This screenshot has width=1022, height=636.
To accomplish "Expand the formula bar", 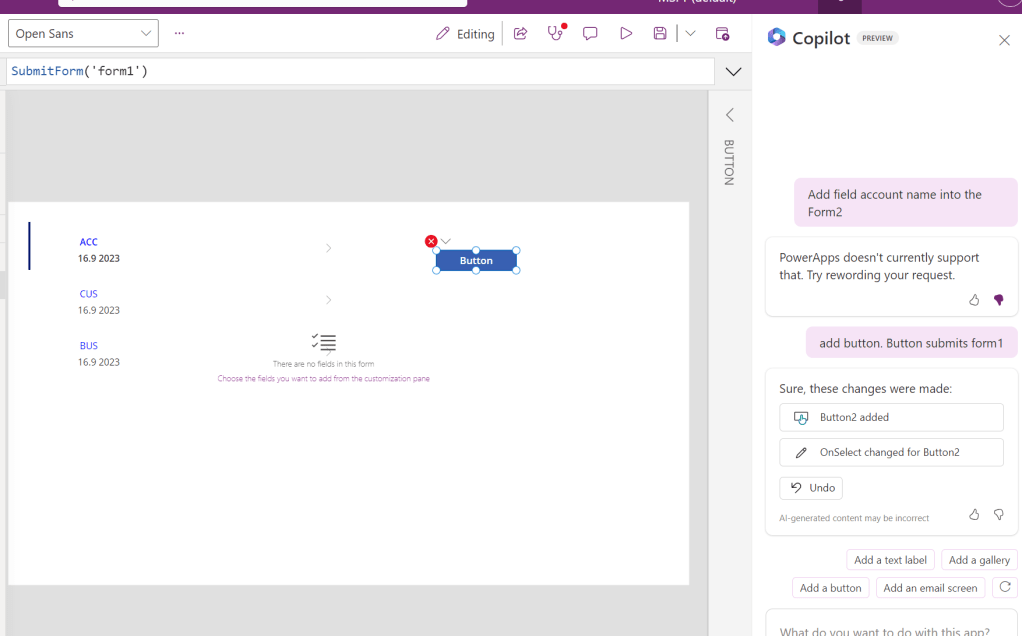I will pyautogui.click(x=733, y=72).
